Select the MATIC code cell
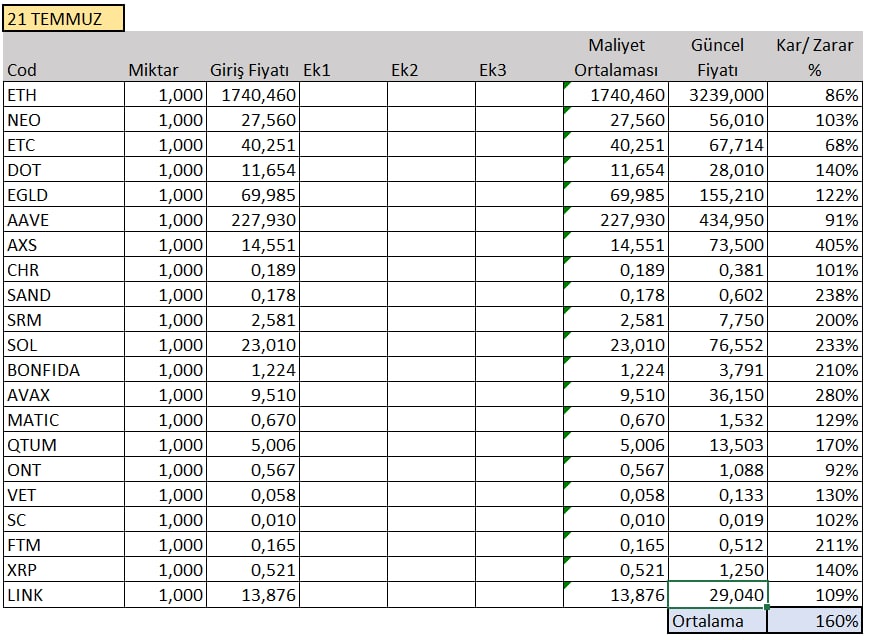The height and width of the screenshot is (640, 873). click(x=63, y=420)
